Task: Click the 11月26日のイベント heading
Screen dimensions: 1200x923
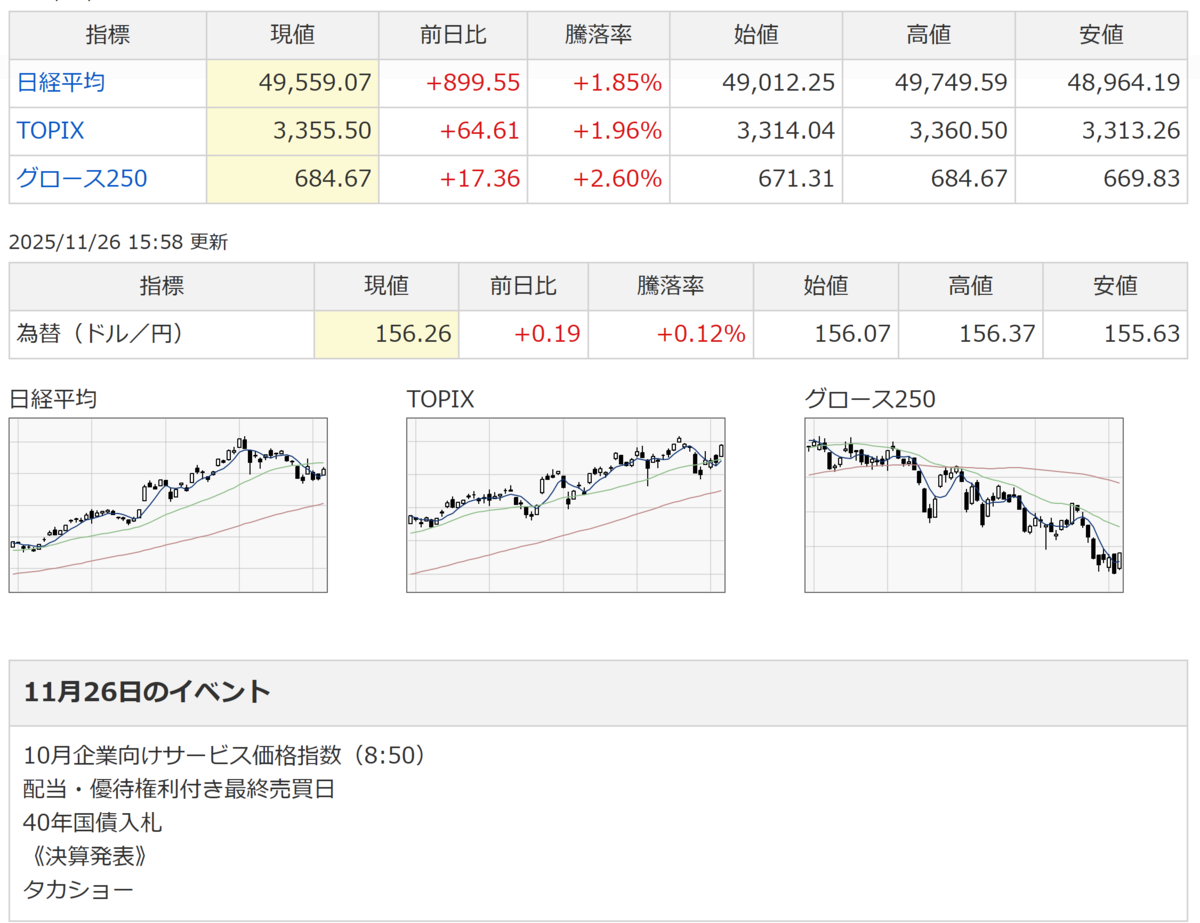Action: [x=146, y=691]
